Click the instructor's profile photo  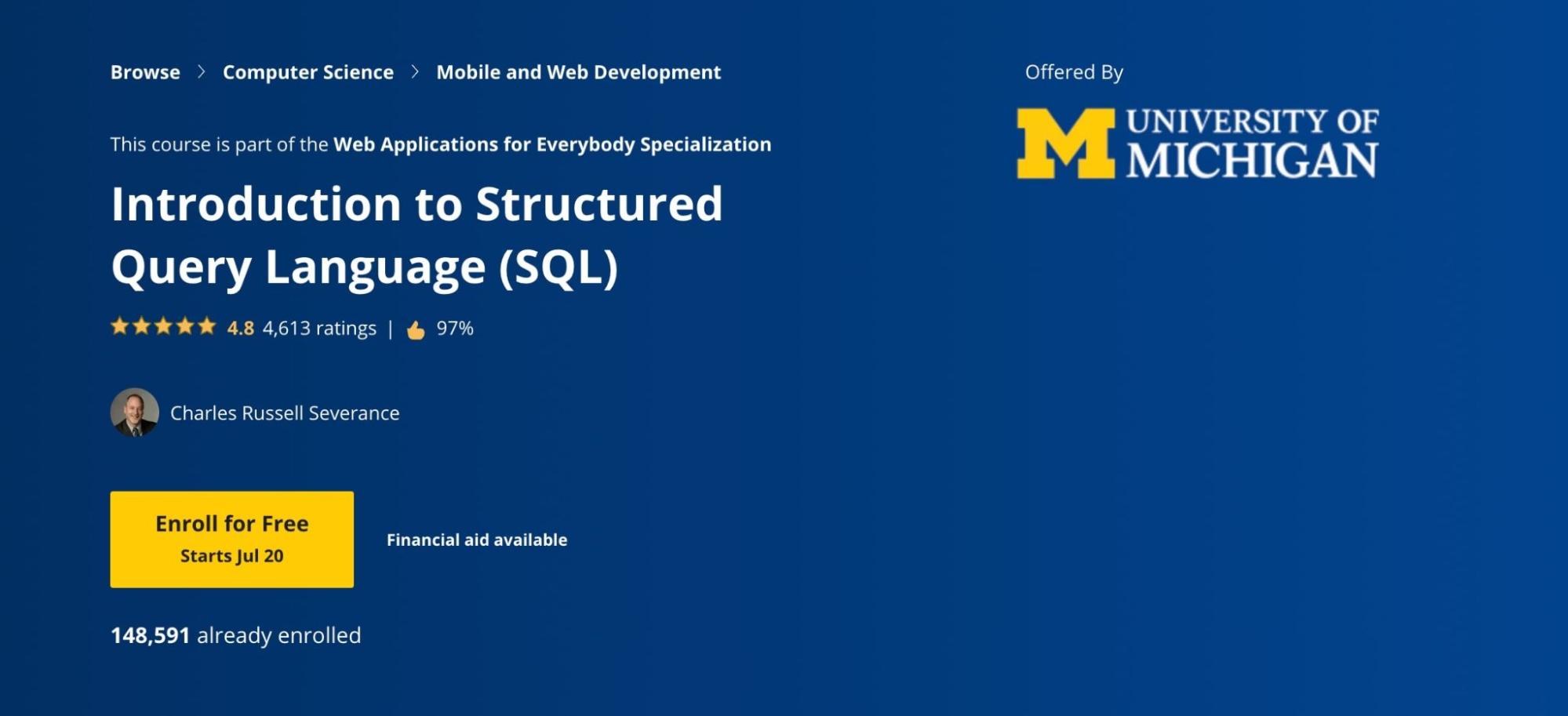click(x=135, y=413)
